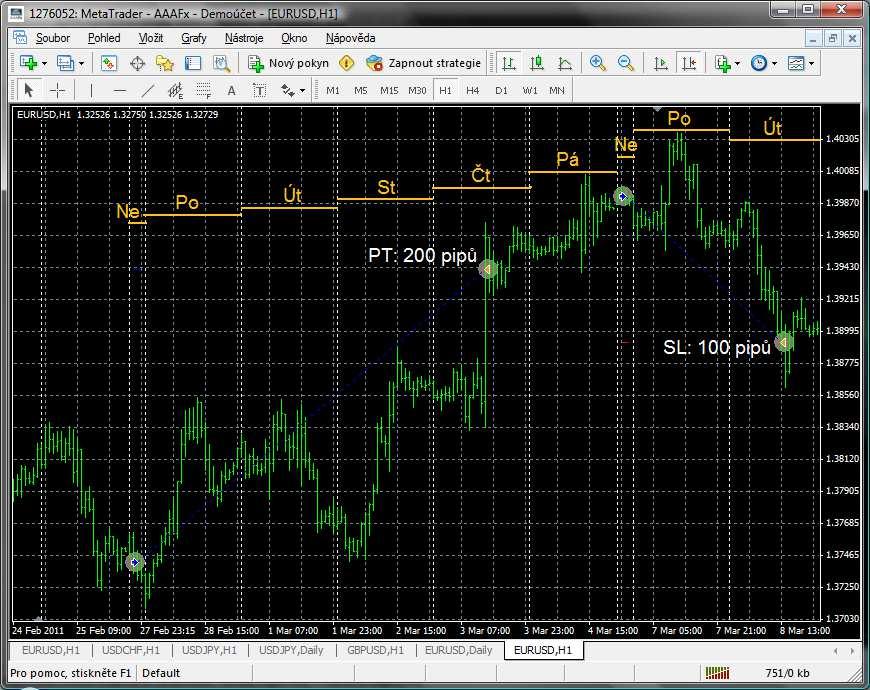870x690 pixels.
Task: Select the Equidistant Channel tool
Action: [x=175, y=90]
